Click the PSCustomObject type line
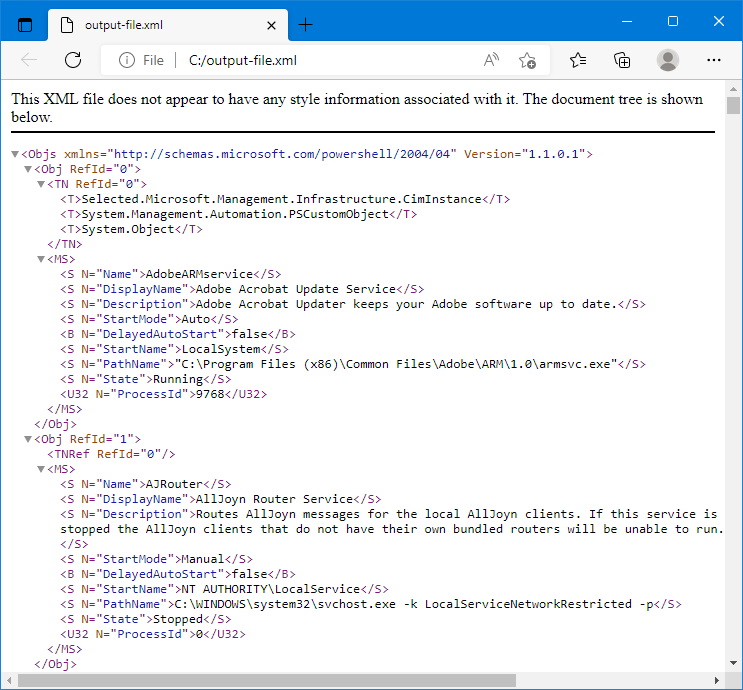Screen dimensions: 743x690 [238, 214]
